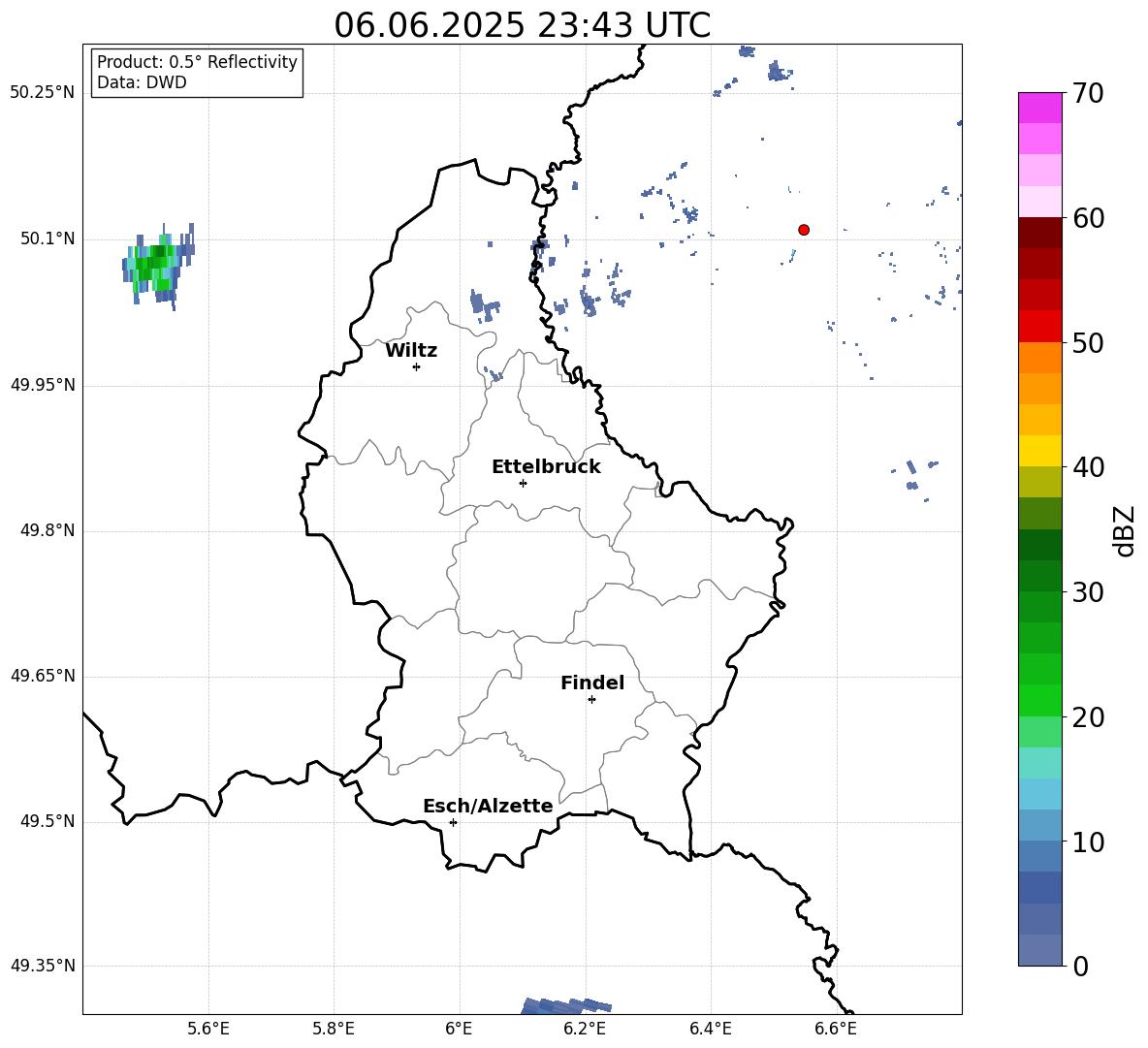
Task: Click the Findel station cross marker
Action: (591, 700)
